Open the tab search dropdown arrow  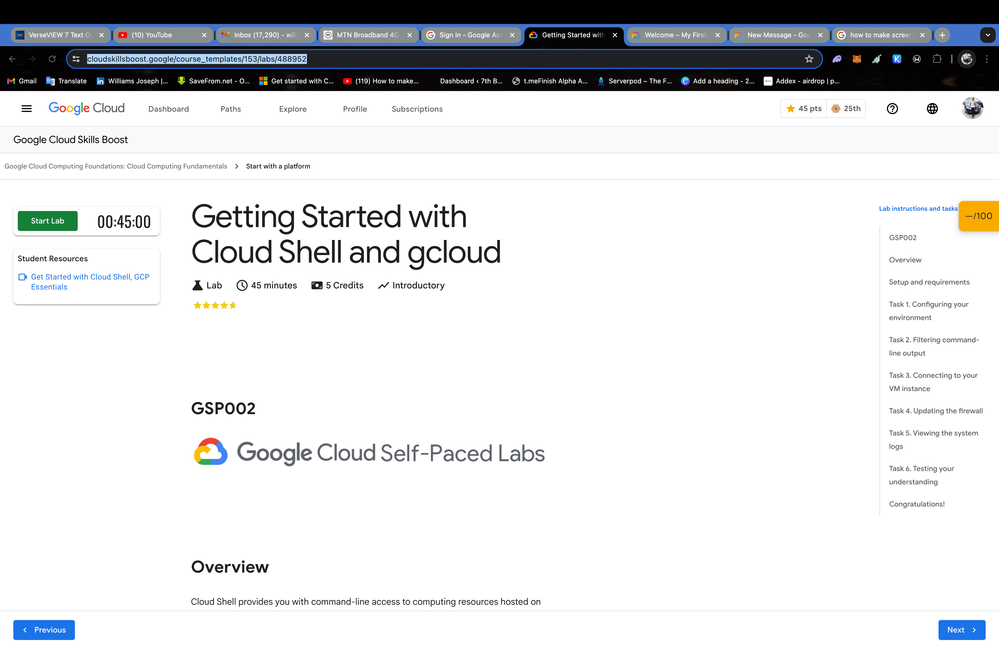[988, 35]
